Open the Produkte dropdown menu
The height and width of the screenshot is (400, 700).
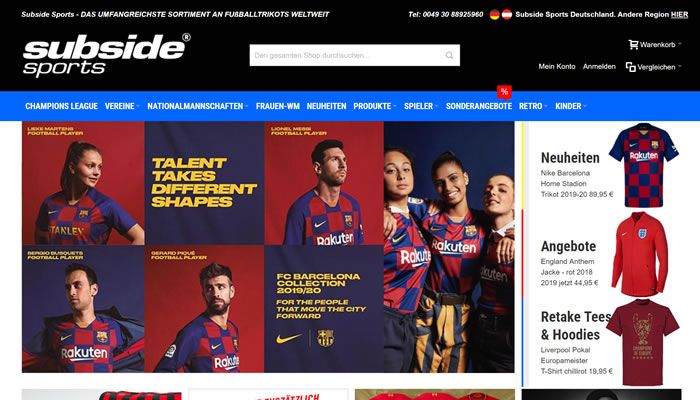point(375,106)
